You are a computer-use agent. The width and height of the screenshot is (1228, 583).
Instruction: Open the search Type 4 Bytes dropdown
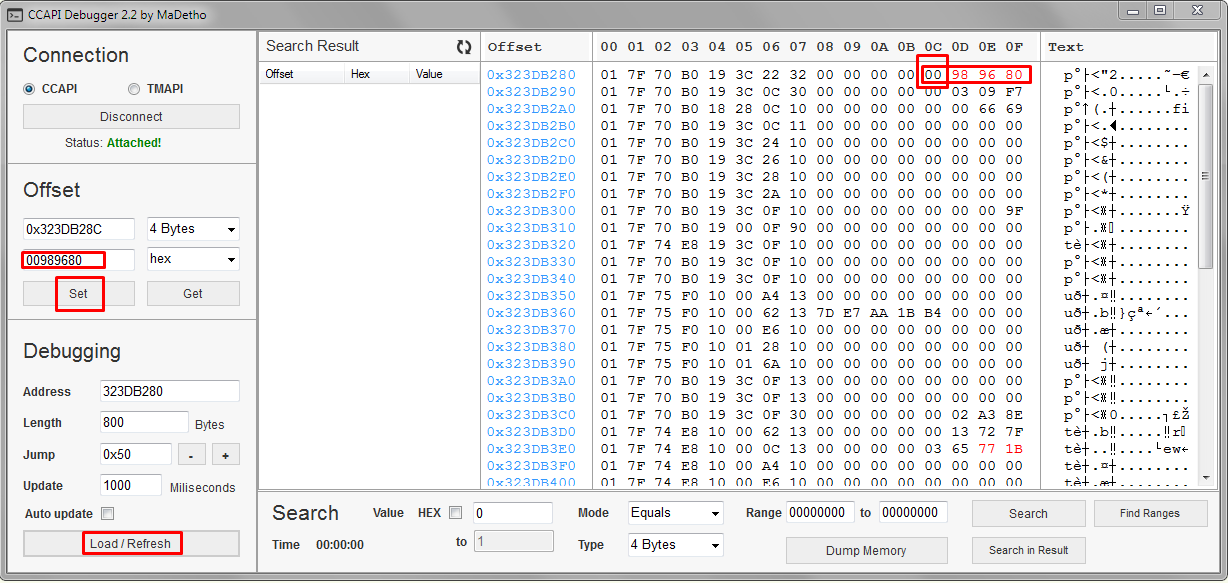point(675,545)
